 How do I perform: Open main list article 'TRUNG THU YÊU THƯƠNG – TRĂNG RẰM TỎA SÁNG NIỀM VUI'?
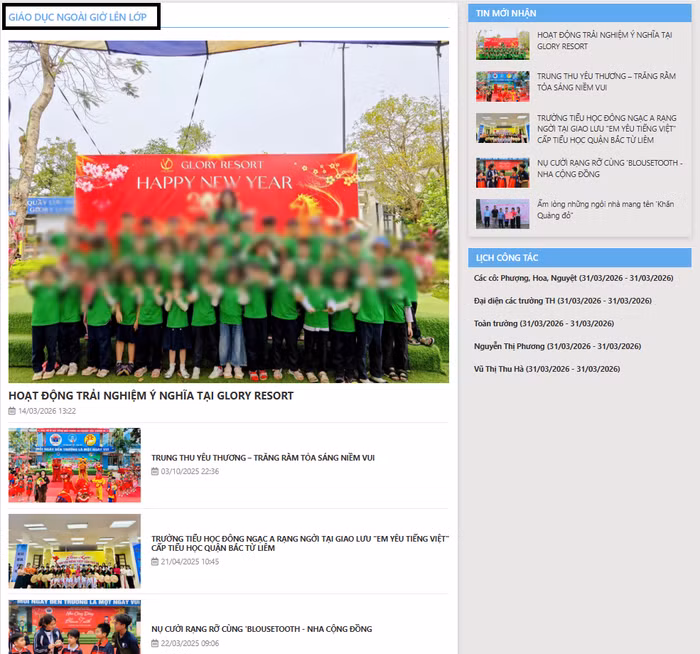[x=263, y=458]
